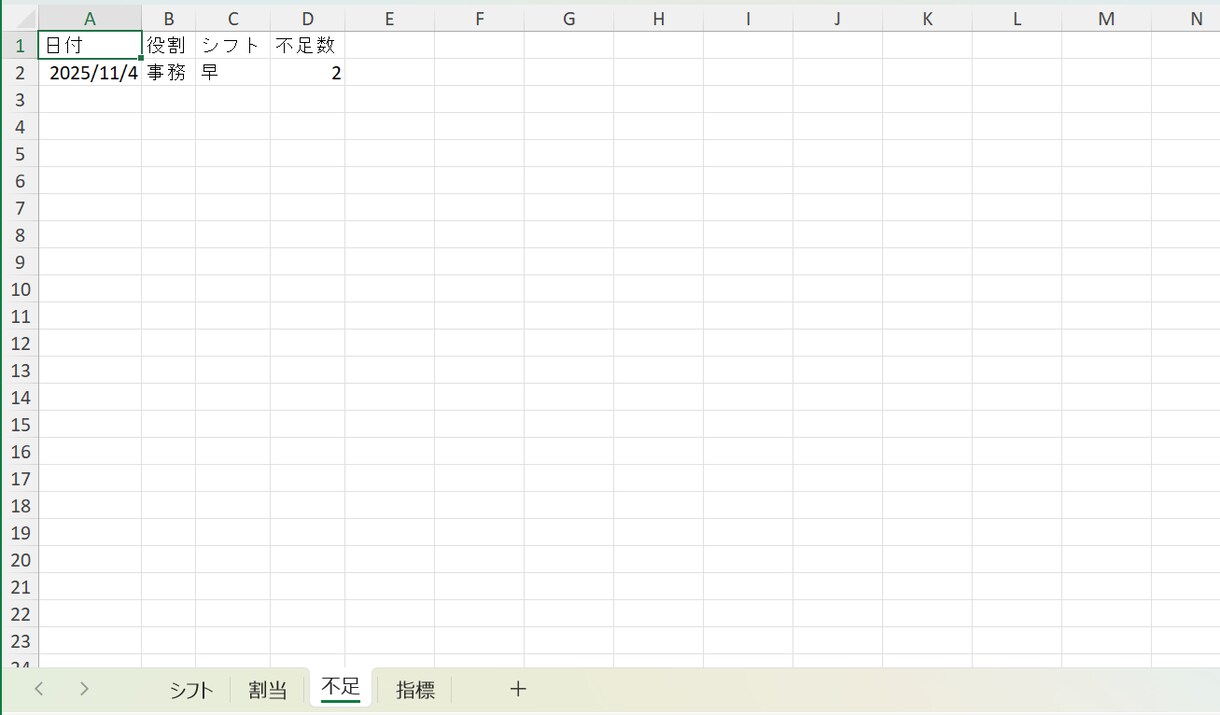Open the 割当 sheet tab
This screenshot has height=715, width=1220.
coord(268,689)
